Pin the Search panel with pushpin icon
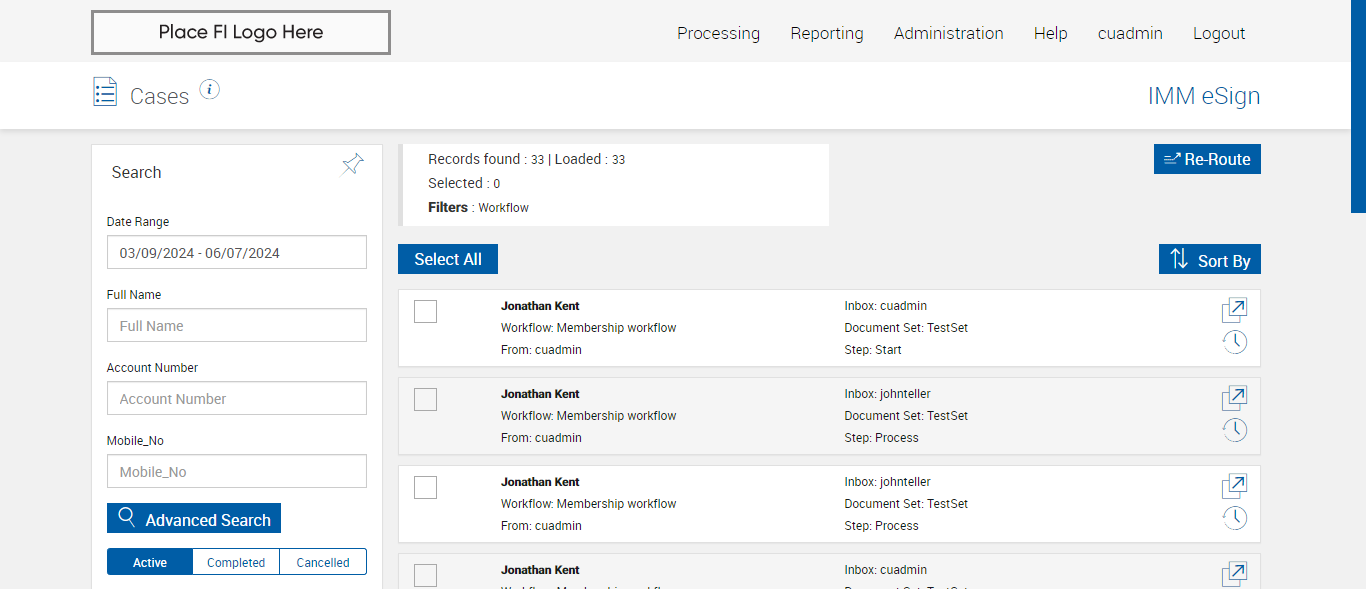Screen dimensions: 1366x589 point(353,164)
